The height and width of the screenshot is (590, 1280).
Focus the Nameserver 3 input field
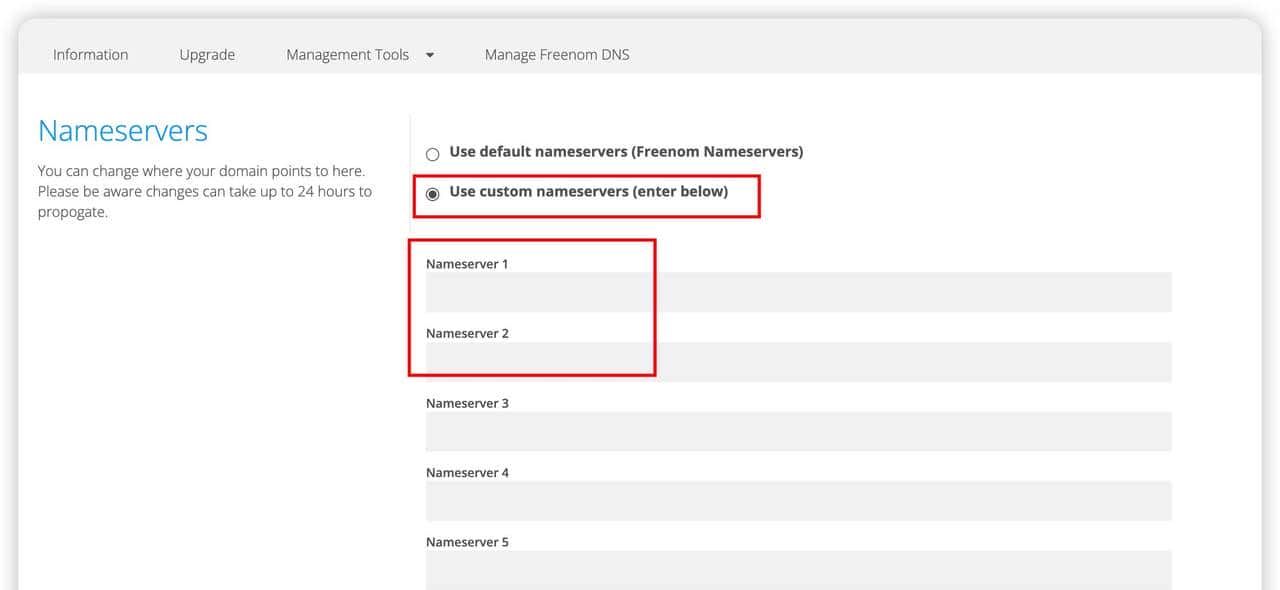[798, 432]
